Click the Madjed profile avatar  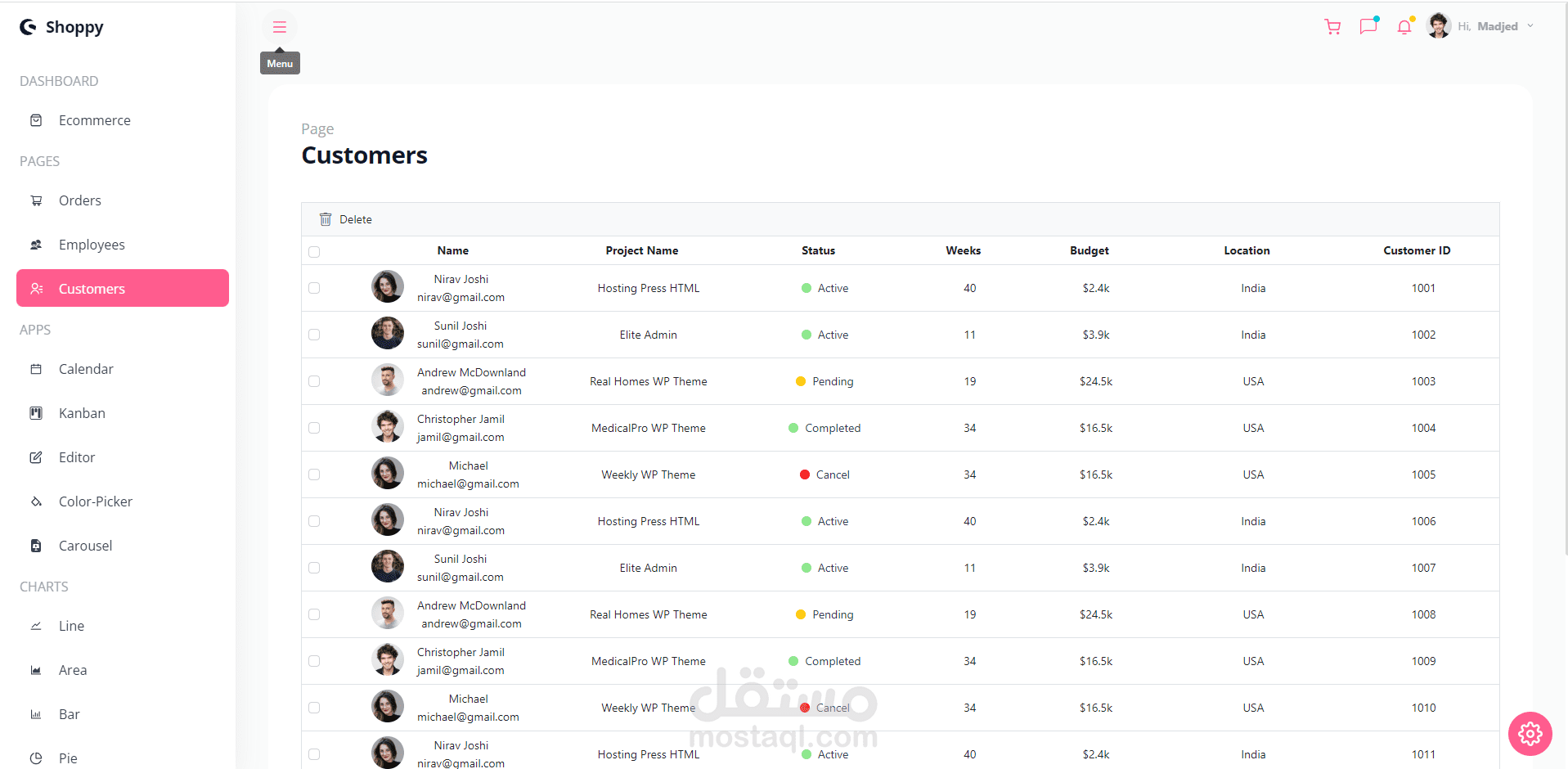pyautogui.click(x=1439, y=26)
